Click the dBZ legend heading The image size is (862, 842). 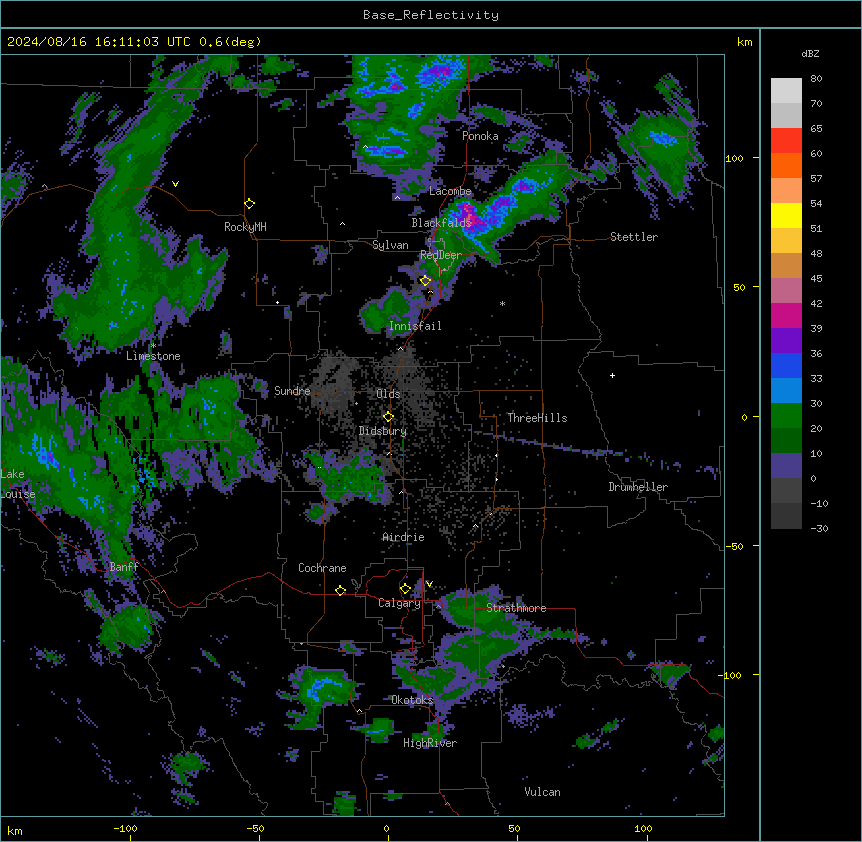pyautogui.click(x=810, y=54)
